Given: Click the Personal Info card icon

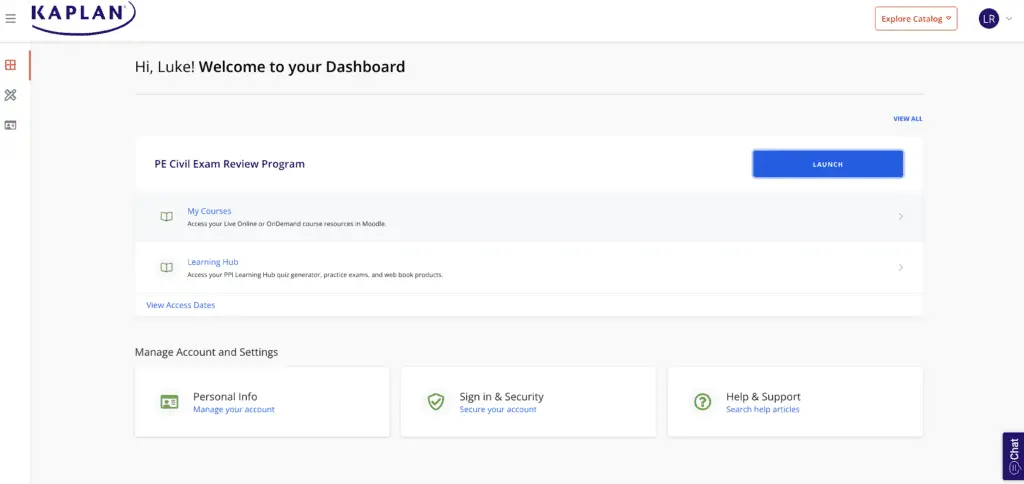Looking at the screenshot, I should [x=169, y=402].
